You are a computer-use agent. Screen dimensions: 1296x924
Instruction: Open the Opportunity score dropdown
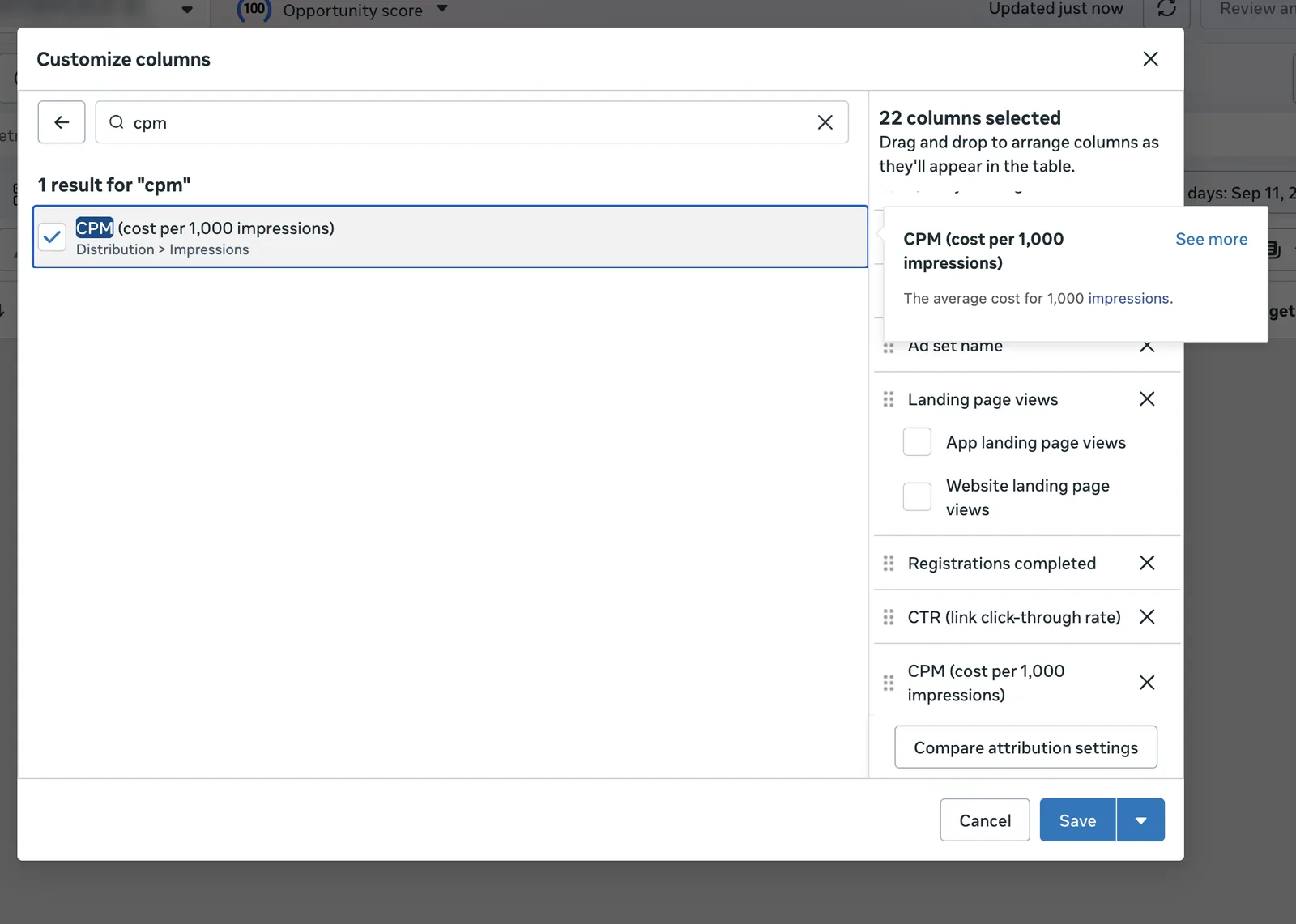point(442,9)
